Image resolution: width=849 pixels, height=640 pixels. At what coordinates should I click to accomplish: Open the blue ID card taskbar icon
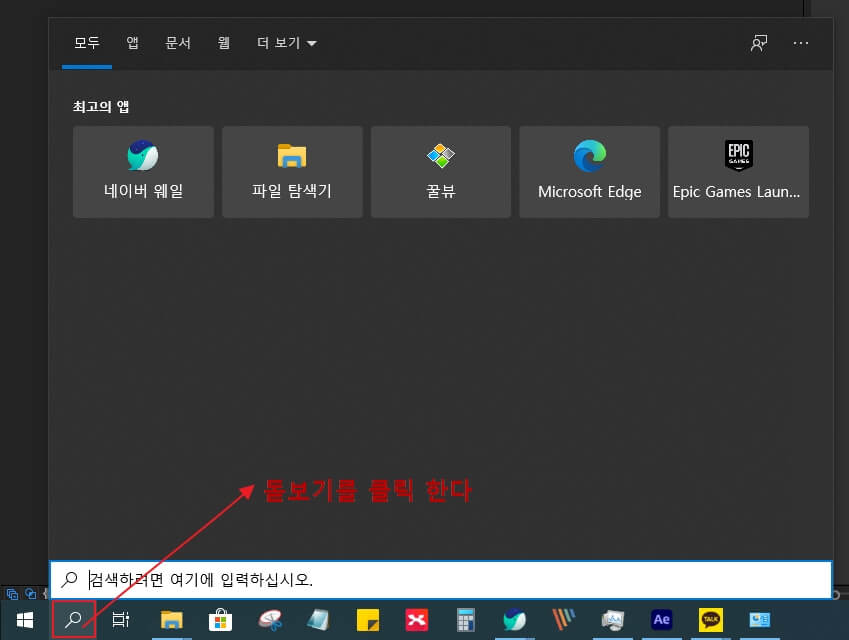coord(759,620)
